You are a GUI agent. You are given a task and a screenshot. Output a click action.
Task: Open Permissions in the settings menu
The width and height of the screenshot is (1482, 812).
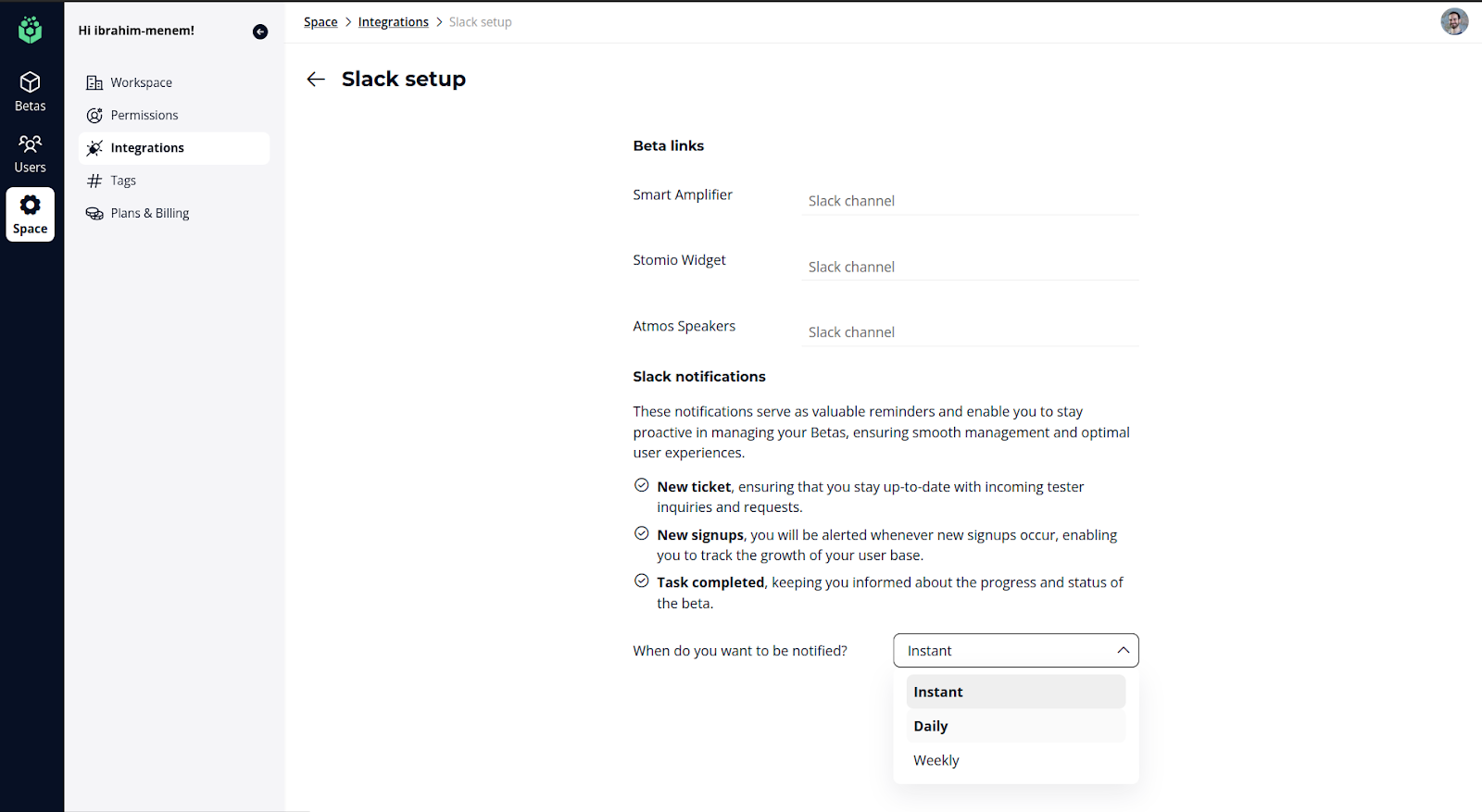pyautogui.click(x=144, y=115)
